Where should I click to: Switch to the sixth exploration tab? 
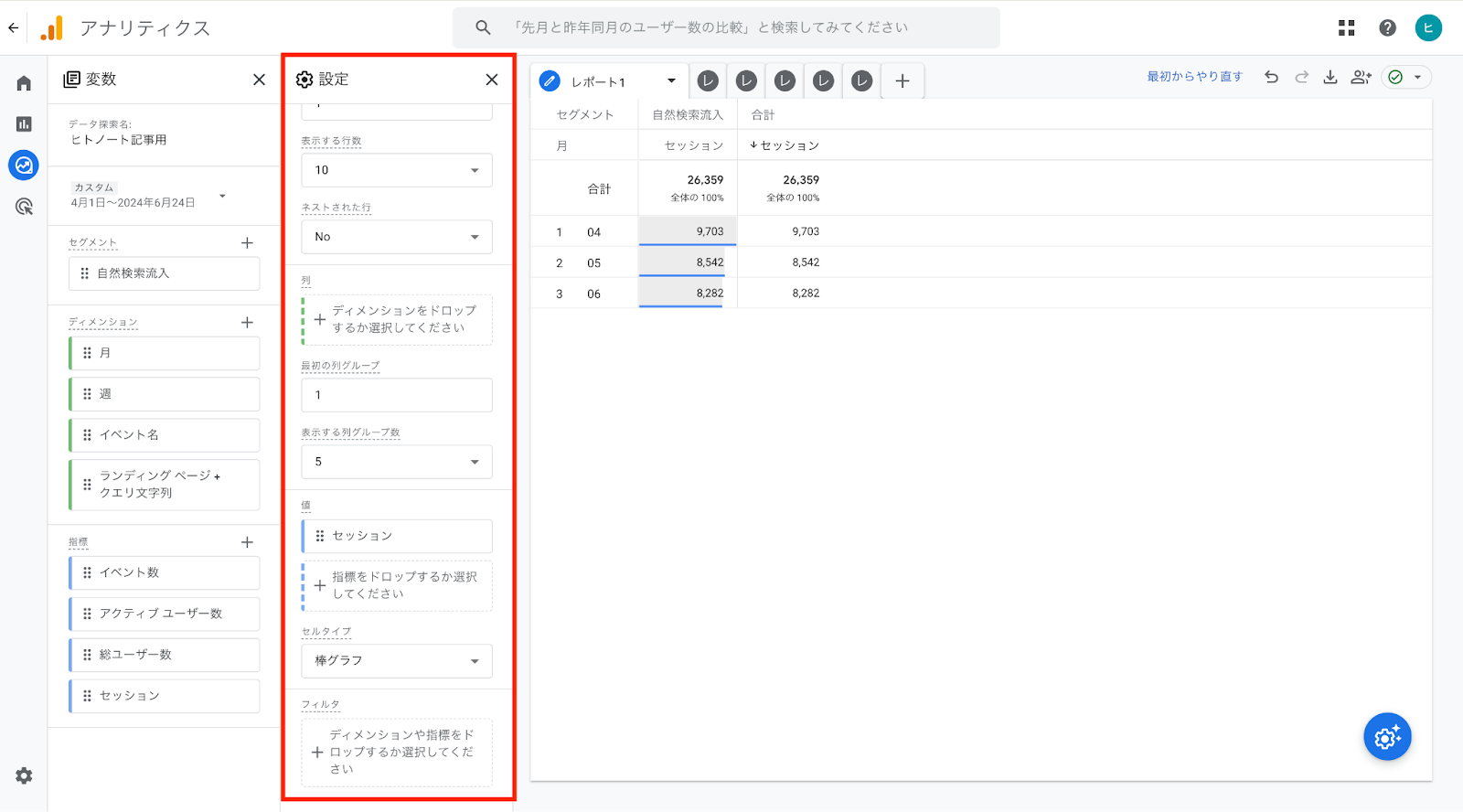pyautogui.click(x=861, y=81)
